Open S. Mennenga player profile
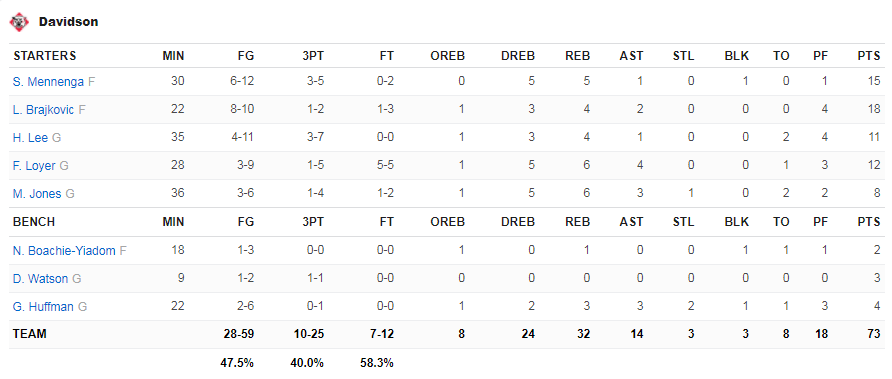This screenshot has width=892, height=379. 49,81
